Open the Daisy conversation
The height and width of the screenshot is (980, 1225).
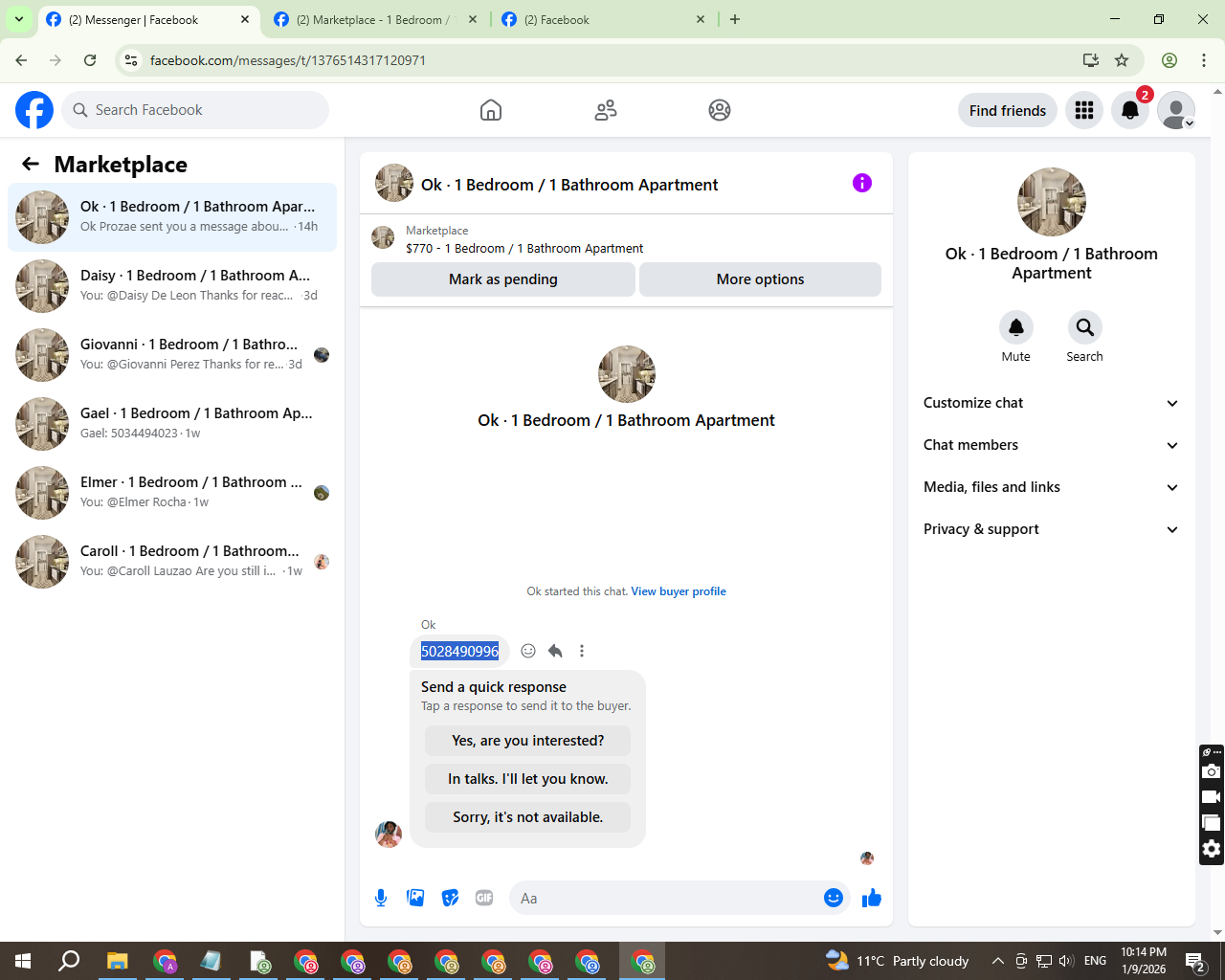click(x=172, y=286)
